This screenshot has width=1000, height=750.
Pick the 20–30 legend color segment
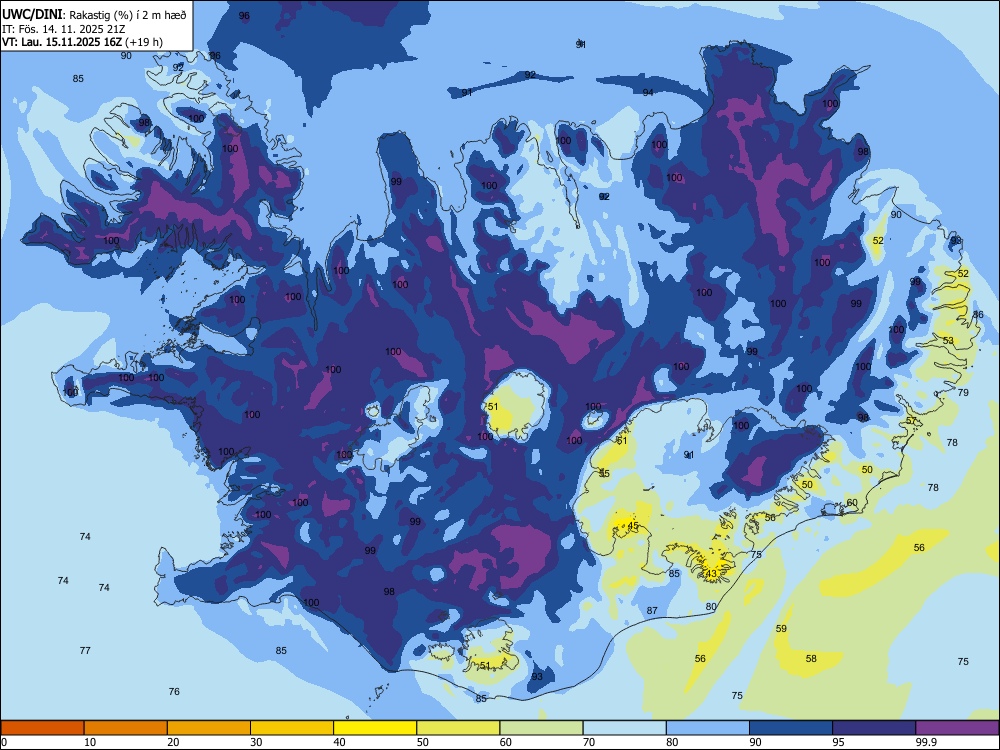pyautogui.click(x=209, y=728)
